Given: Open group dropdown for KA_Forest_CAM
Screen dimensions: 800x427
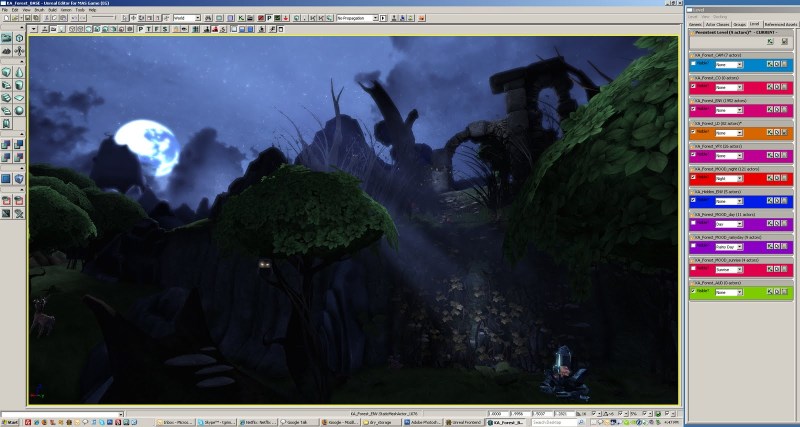Looking at the screenshot, I should click(729, 65).
